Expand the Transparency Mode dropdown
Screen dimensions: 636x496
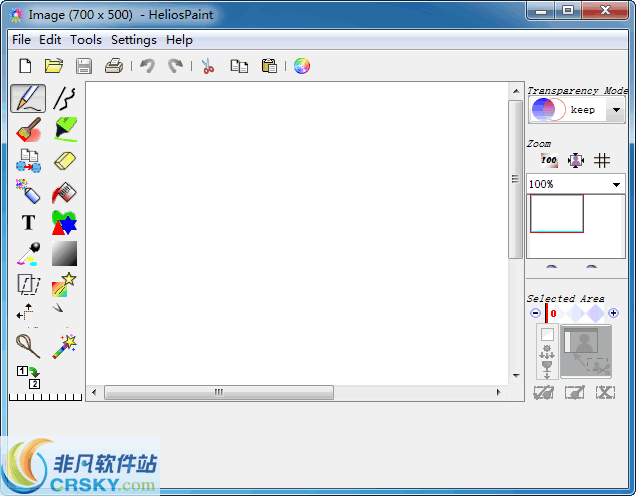(616, 110)
